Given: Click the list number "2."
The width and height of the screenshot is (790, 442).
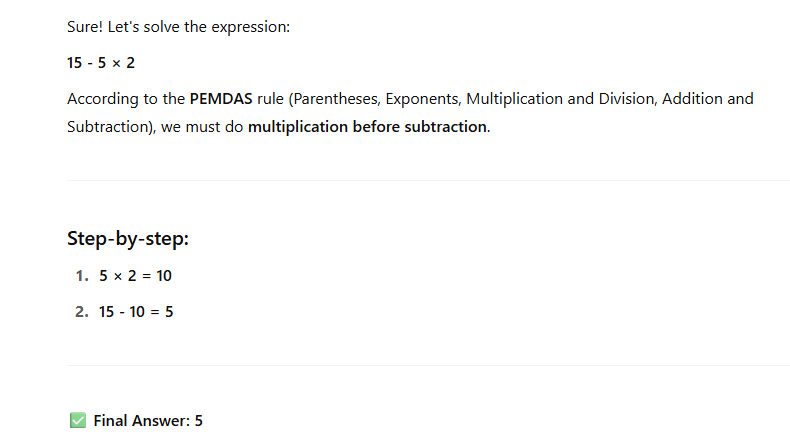Looking at the screenshot, I should pos(82,312).
